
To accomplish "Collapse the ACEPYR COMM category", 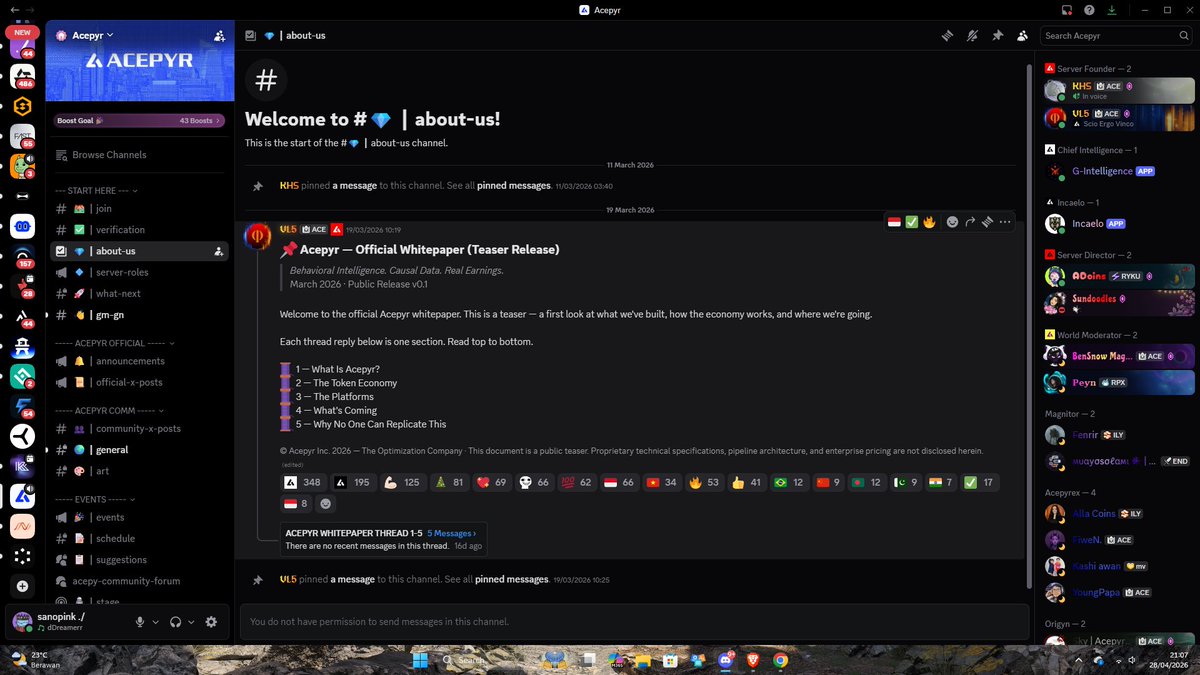I will 108,410.
